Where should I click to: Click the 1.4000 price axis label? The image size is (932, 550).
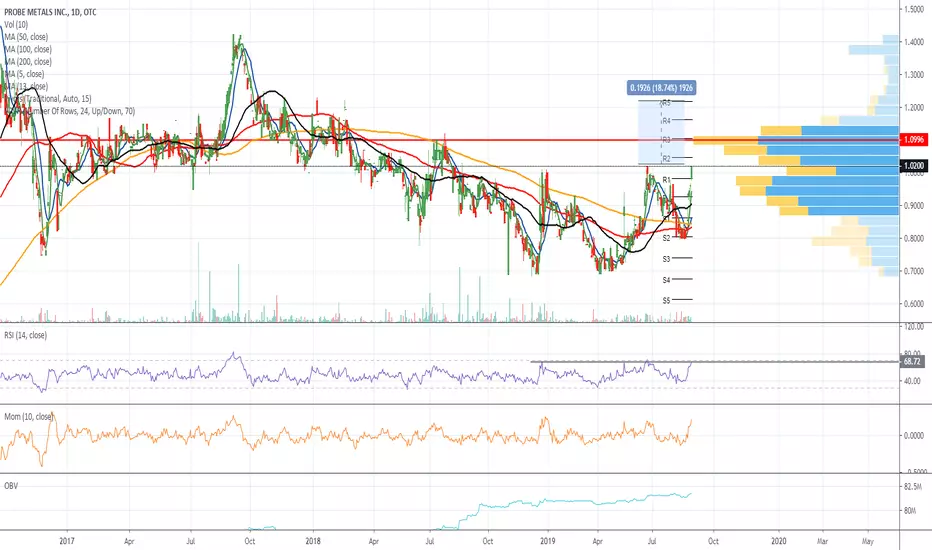tap(914, 42)
